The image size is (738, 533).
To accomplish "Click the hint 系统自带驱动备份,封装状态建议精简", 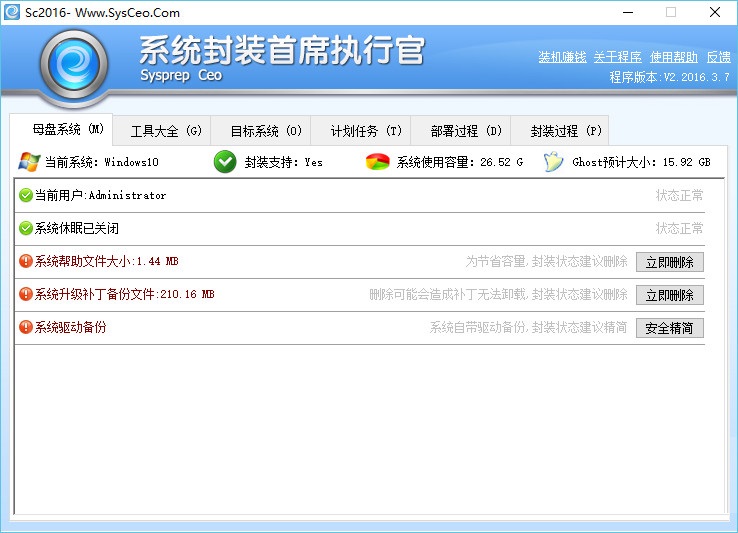I will click(x=528, y=327).
